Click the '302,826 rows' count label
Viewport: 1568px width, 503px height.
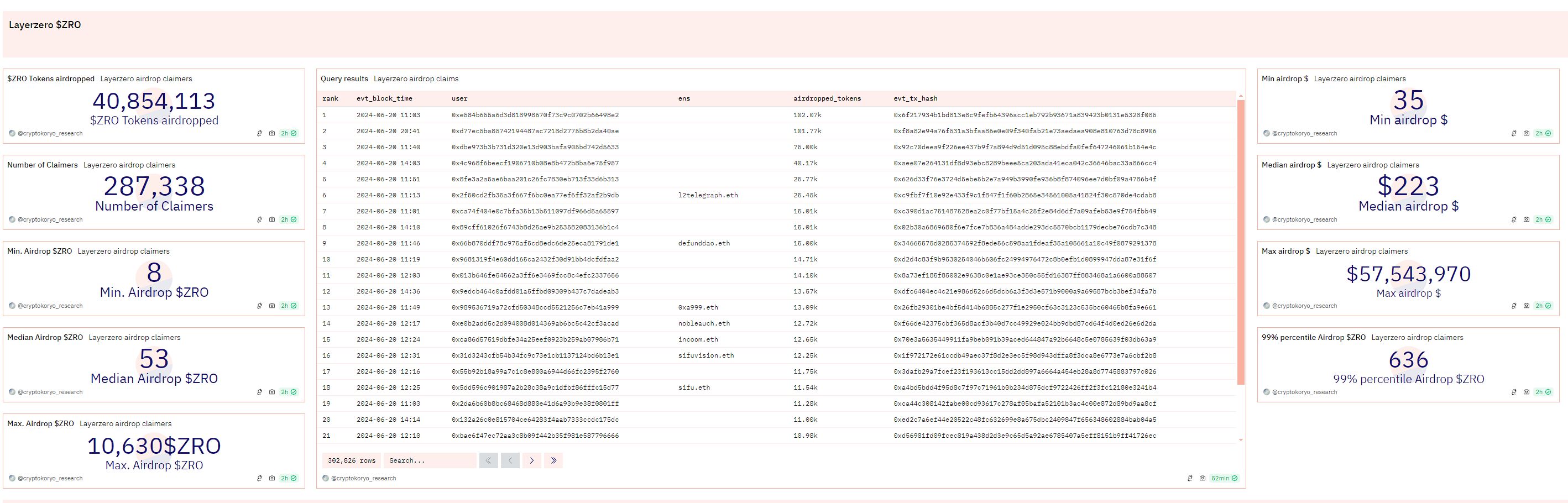(x=351, y=460)
